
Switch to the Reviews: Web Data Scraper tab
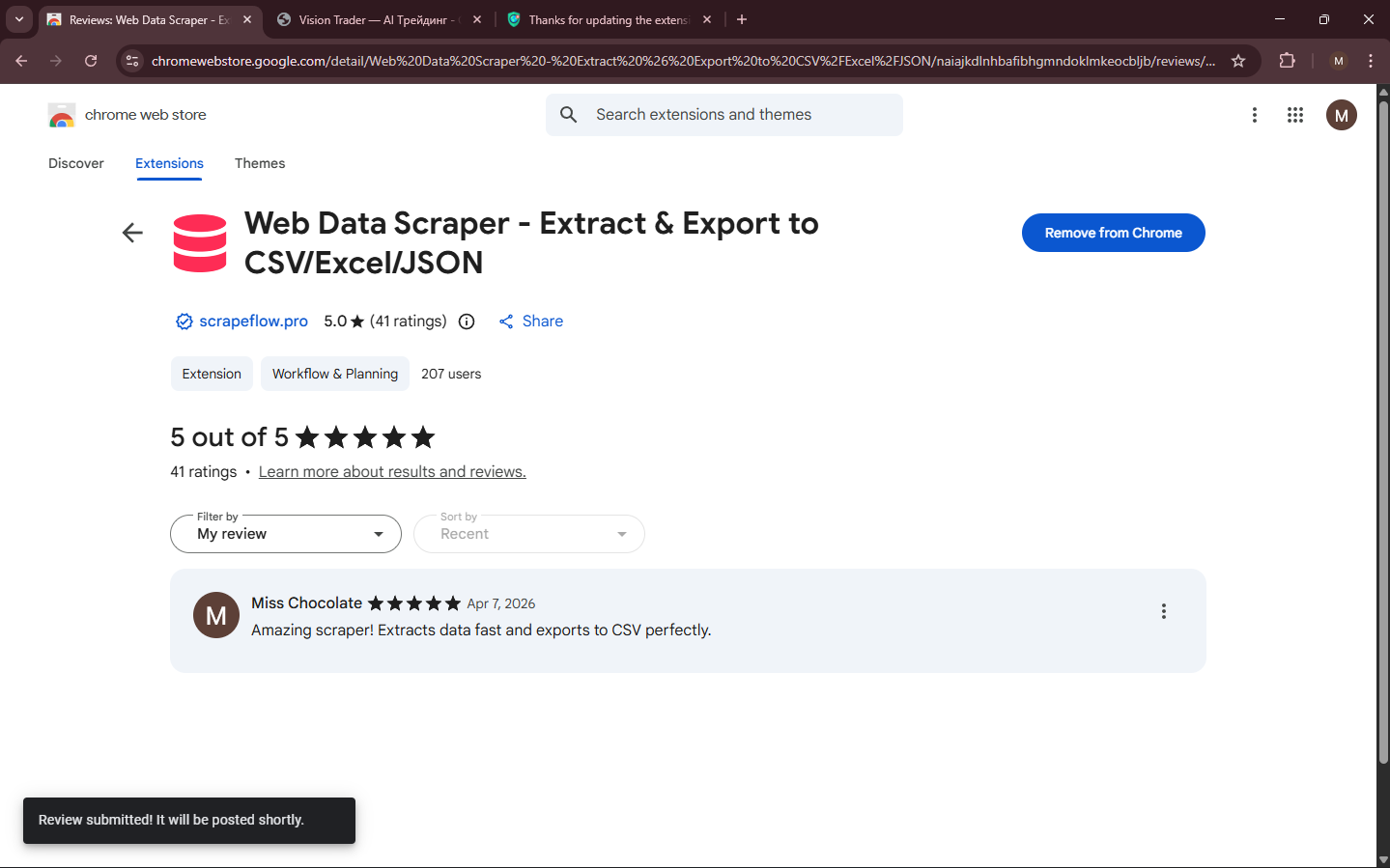click(150, 19)
